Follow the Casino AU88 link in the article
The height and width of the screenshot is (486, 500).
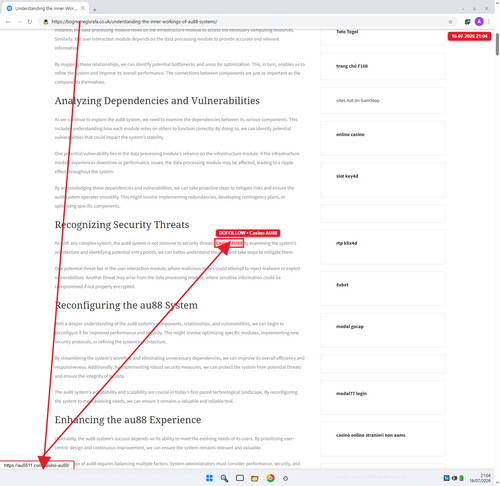tap(229, 243)
